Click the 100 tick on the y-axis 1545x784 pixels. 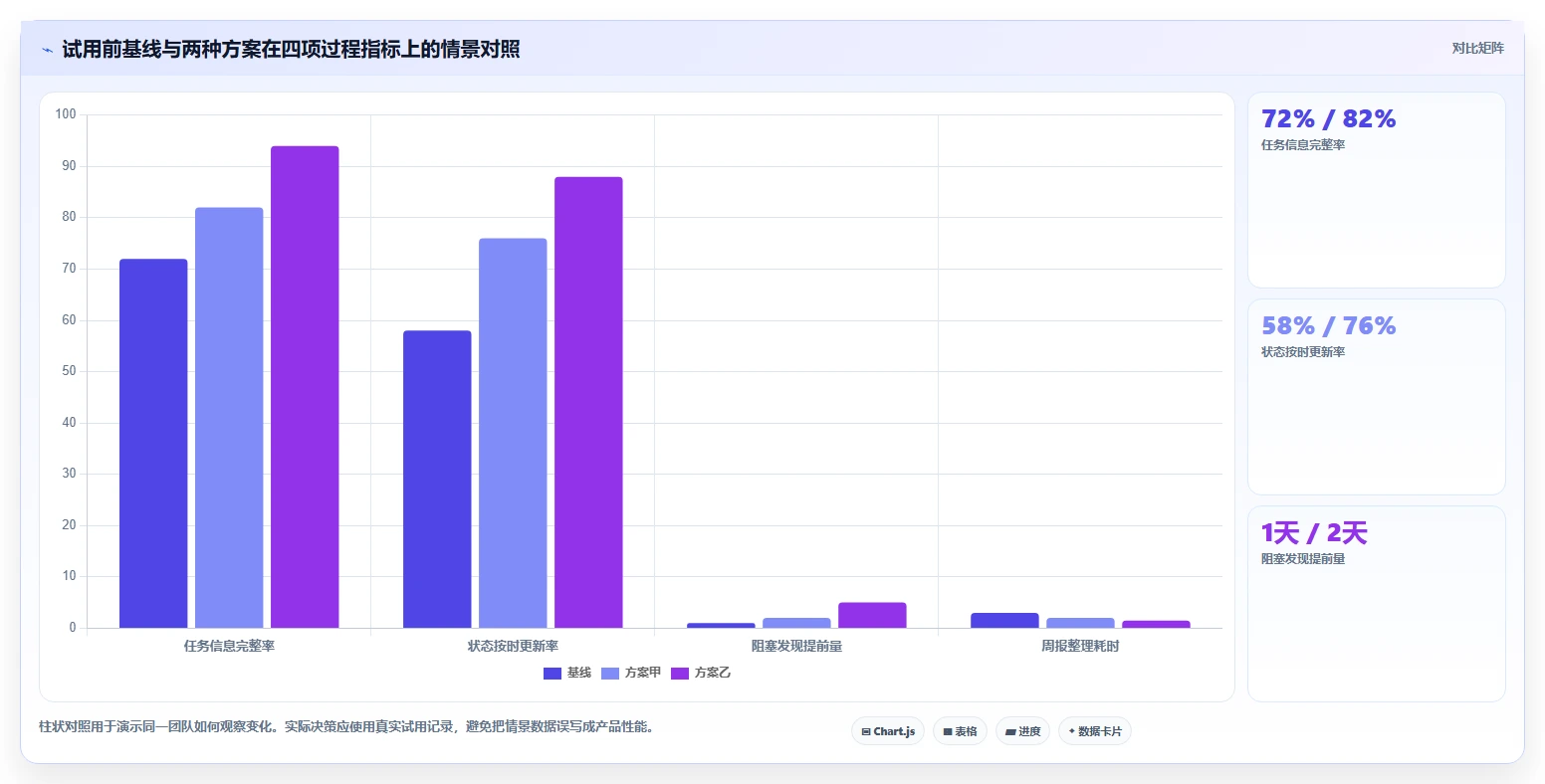click(x=66, y=114)
